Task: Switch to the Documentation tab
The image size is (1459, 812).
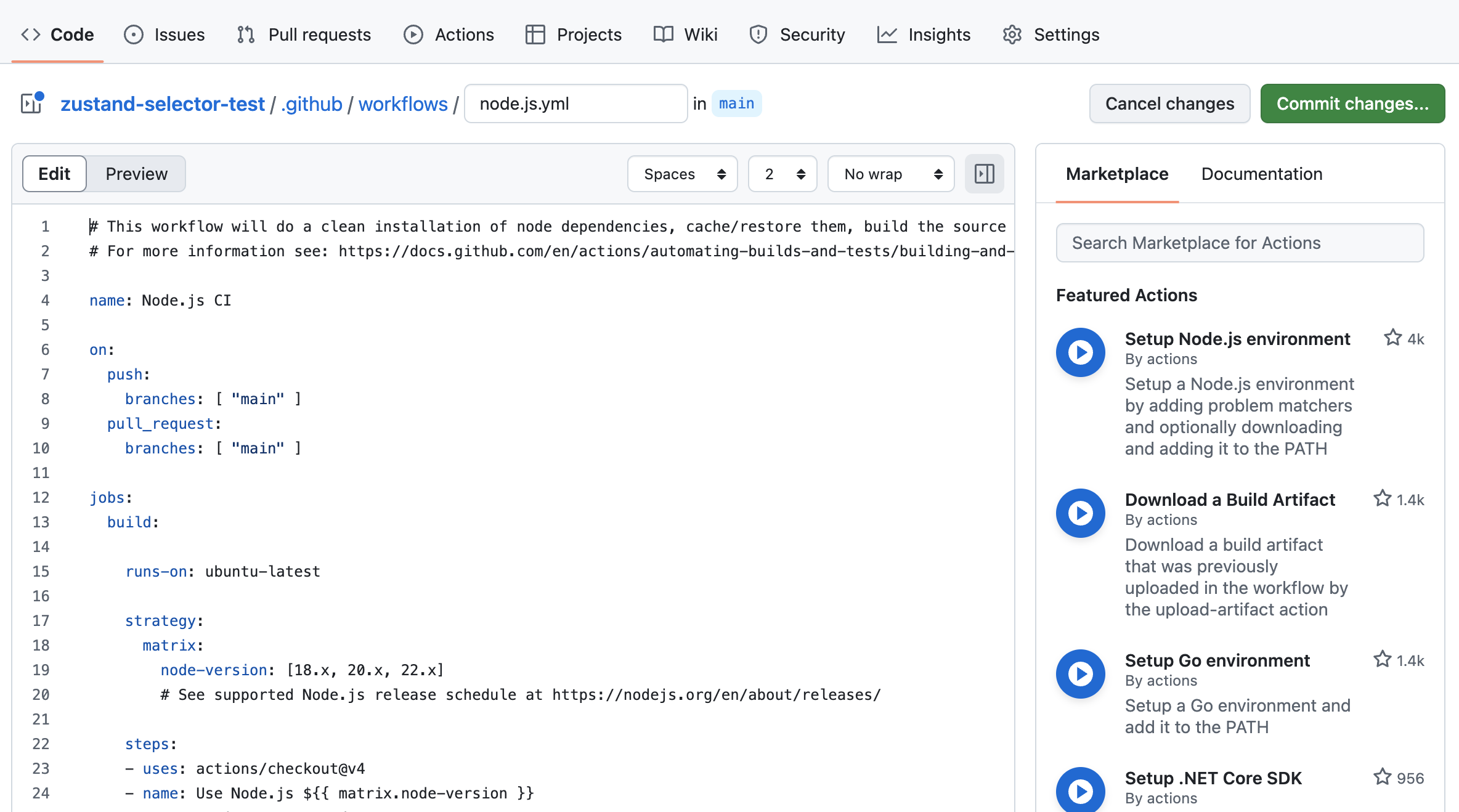Action: tap(1261, 174)
